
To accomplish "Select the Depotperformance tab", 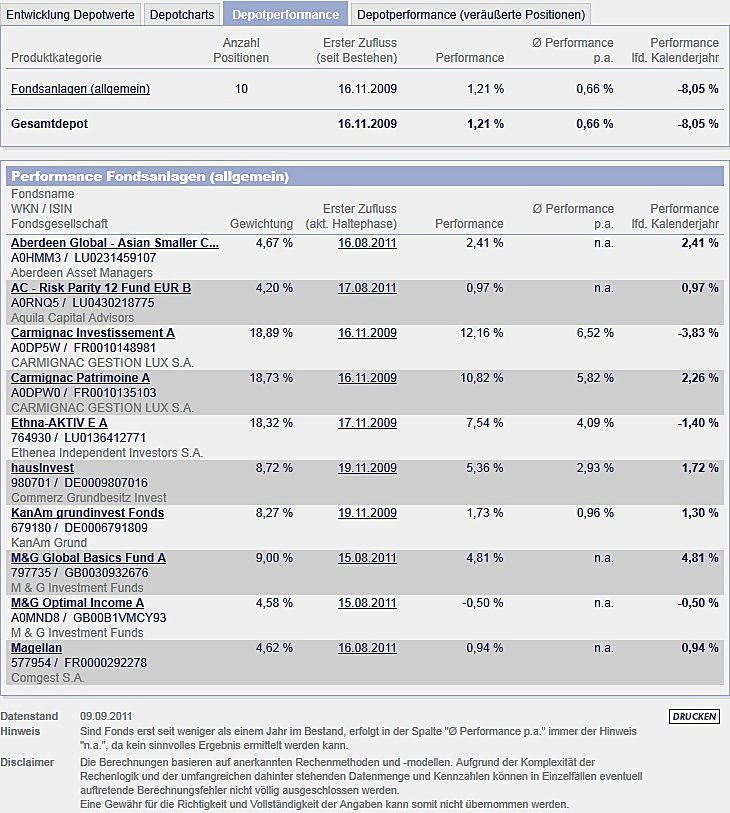I will point(284,14).
